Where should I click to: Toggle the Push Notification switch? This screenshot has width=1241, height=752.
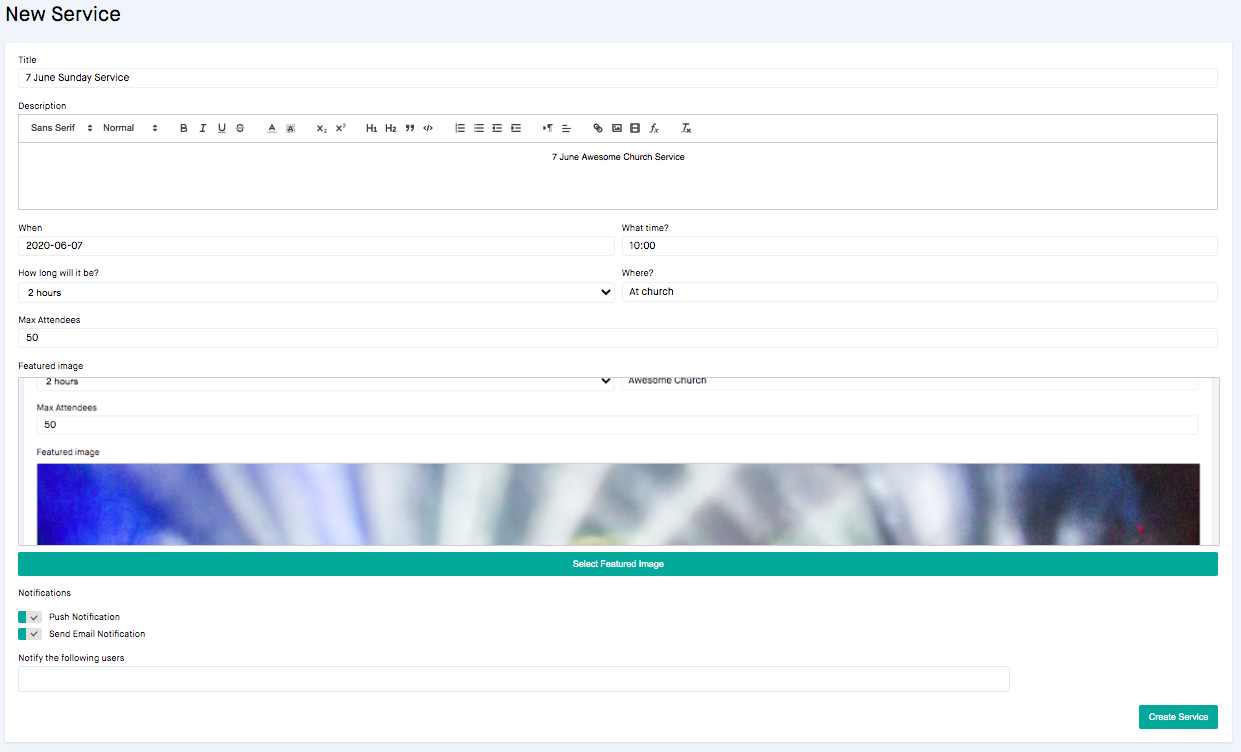click(29, 616)
